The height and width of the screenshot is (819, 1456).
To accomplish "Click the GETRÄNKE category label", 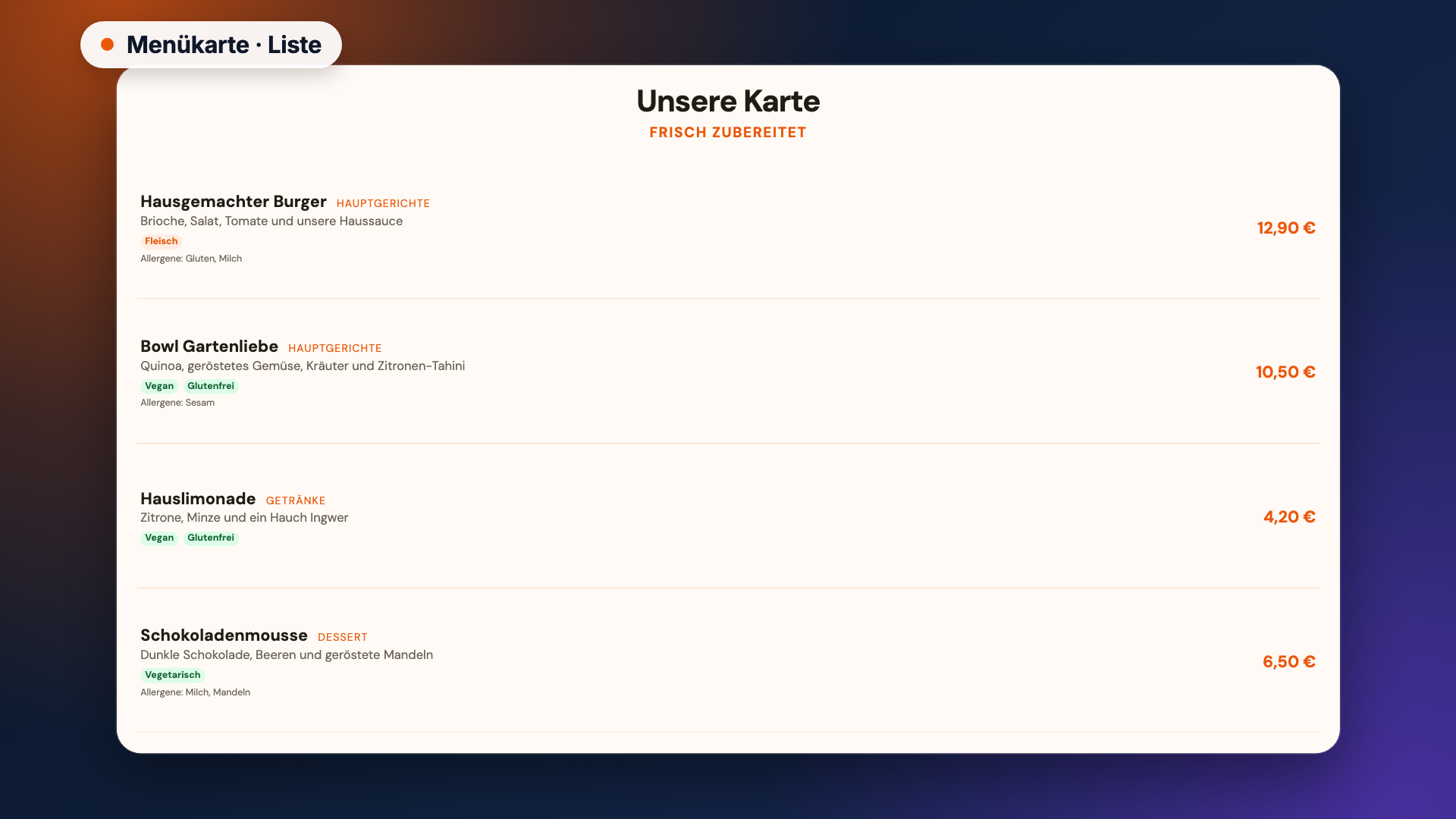I will click(x=296, y=500).
